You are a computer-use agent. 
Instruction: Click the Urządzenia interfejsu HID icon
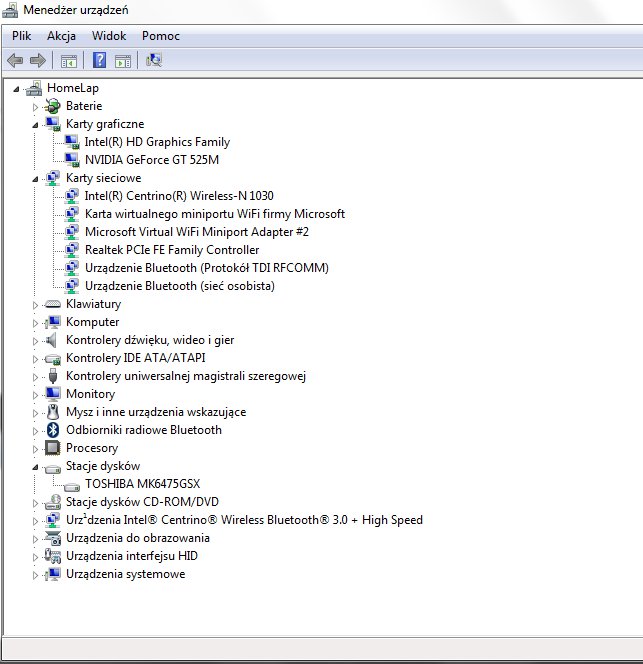[53, 556]
